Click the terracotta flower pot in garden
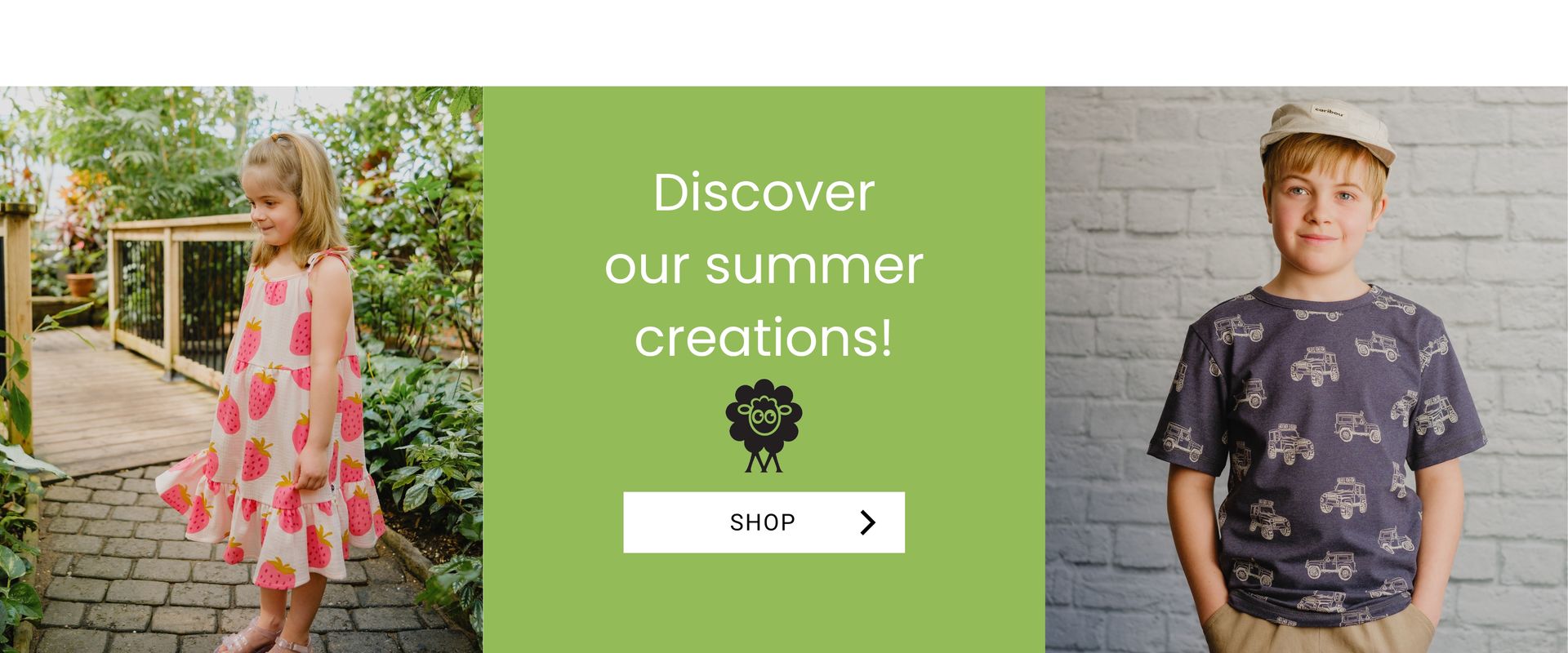The image size is (1568, 653). coord(80,285)
